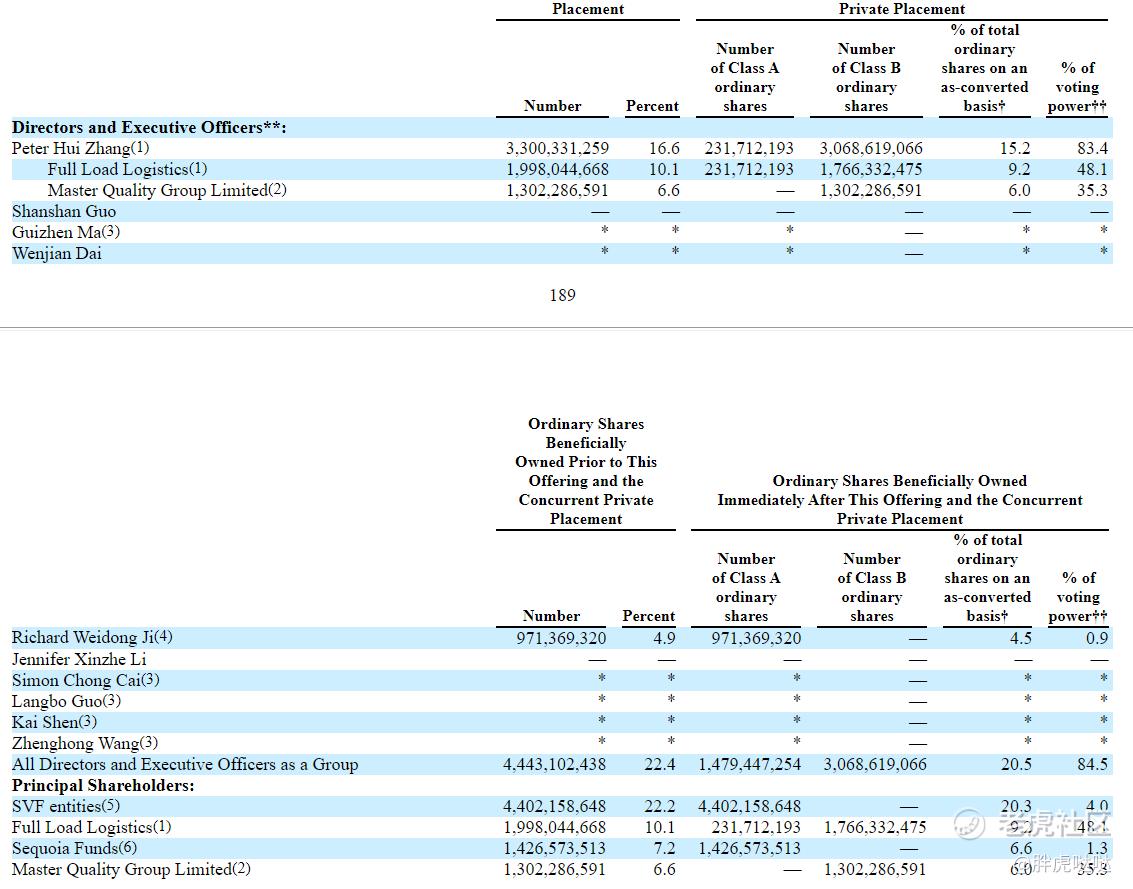Click the upper table 'Placement' header
The image size is (1133, 889).
tap(587, 9)
